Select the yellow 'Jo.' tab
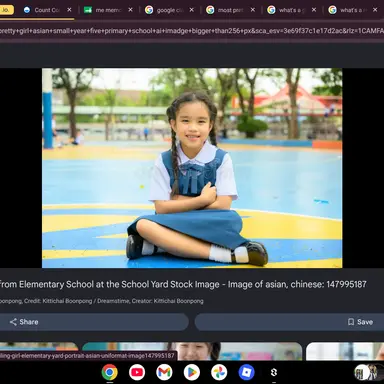 click(x=6, y=10)
